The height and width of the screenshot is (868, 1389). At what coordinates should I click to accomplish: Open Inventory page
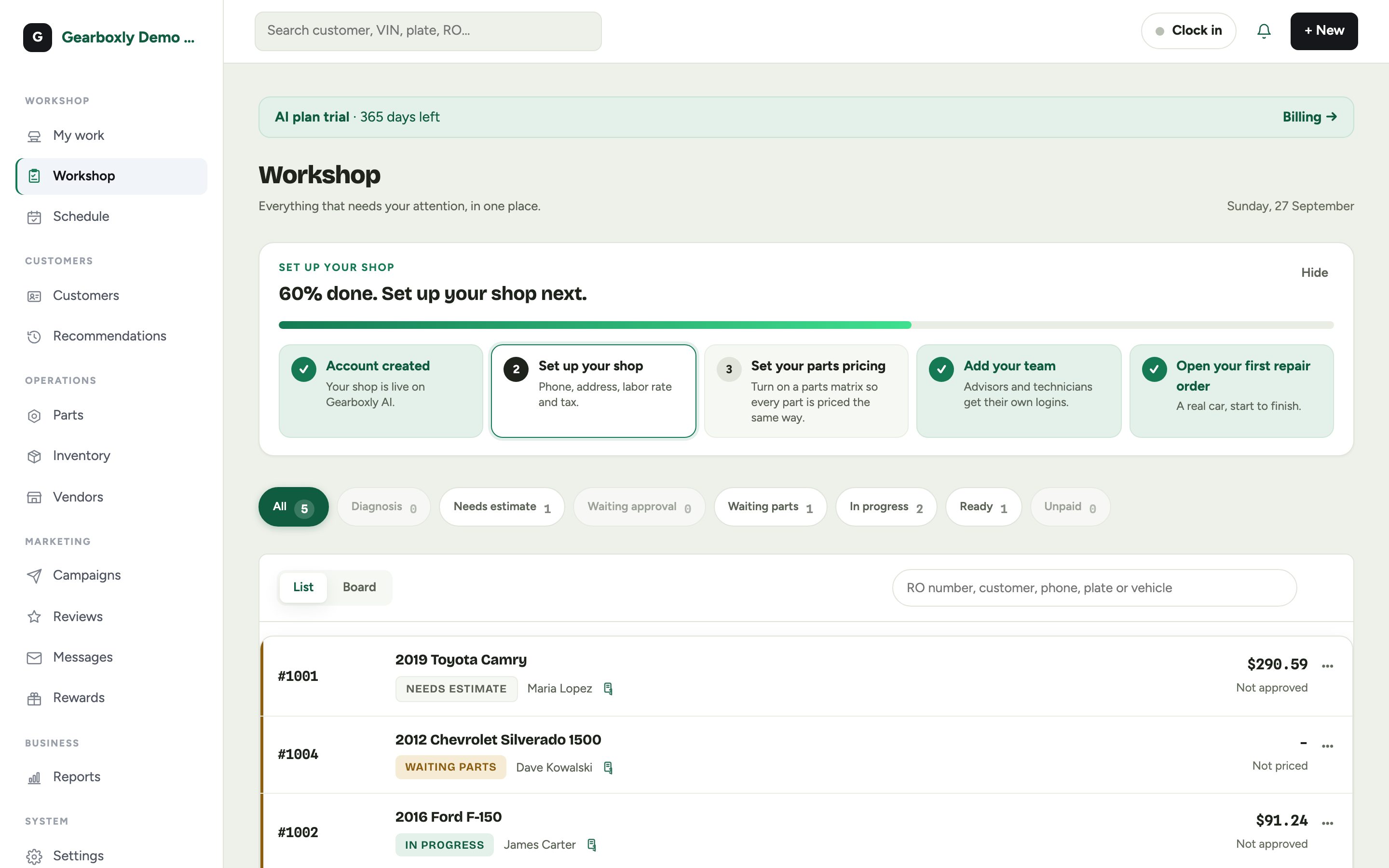(x=111, y=456)
